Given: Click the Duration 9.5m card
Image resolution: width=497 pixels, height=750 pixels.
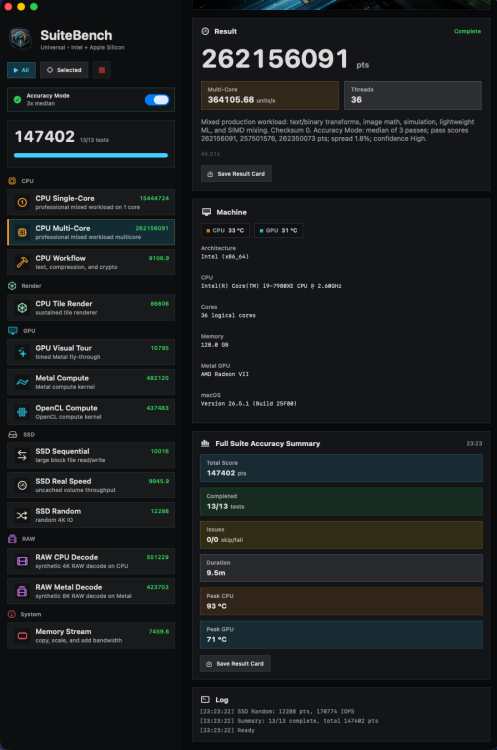Looking at the screenshot, I should point(341,568).
